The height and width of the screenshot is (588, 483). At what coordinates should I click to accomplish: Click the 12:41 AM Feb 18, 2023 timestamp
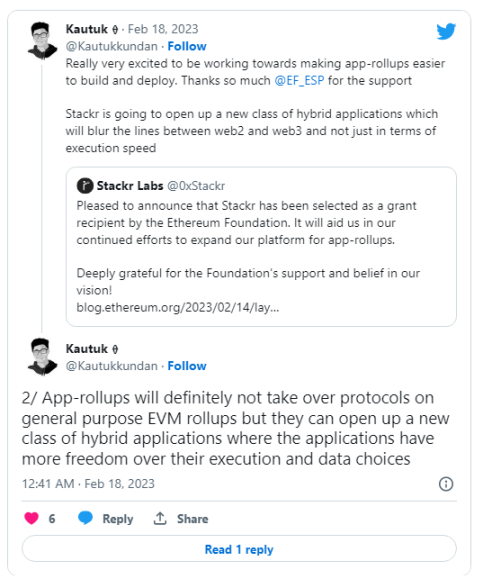click(x=88, y=484)
